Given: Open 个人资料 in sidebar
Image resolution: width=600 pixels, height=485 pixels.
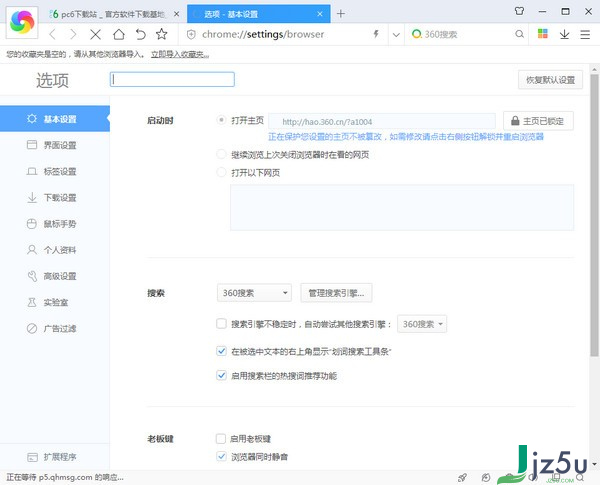Looking at the screenshot, I should 55,250.
